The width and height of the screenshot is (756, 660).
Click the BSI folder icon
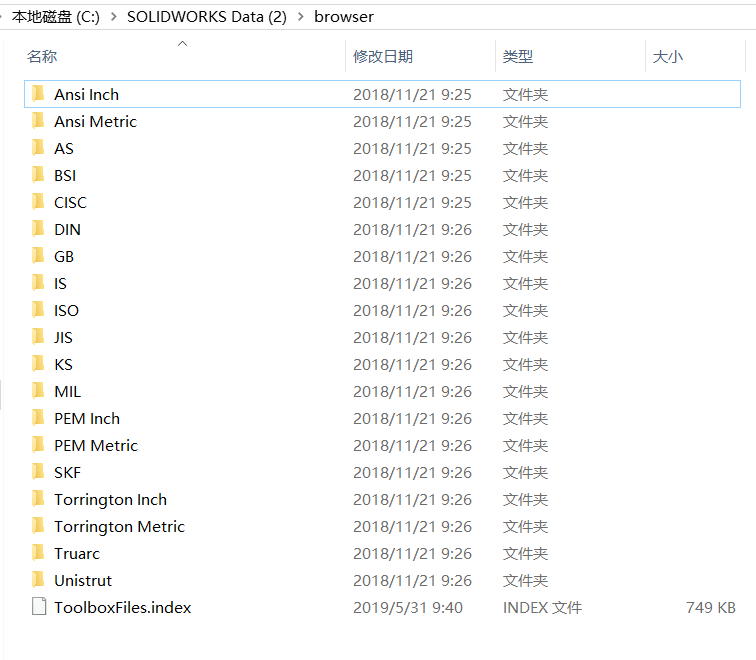[x=39, y=175]
